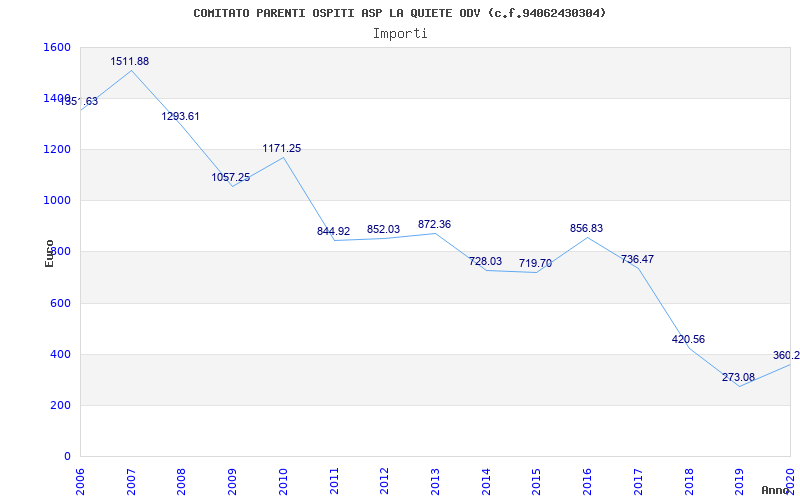800x500 pixels.
Task: Click the 2010 x-axis year label
Action: pyautogui.click(x=283, y=481)
